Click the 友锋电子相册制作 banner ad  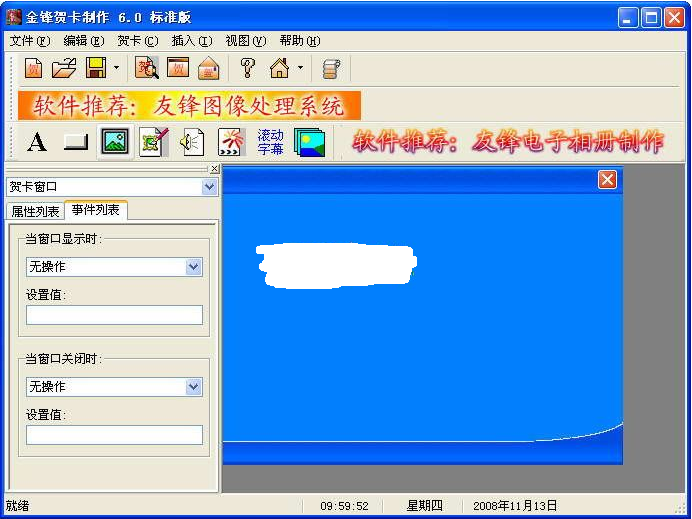pyautogui.click(x=508, y=142)
